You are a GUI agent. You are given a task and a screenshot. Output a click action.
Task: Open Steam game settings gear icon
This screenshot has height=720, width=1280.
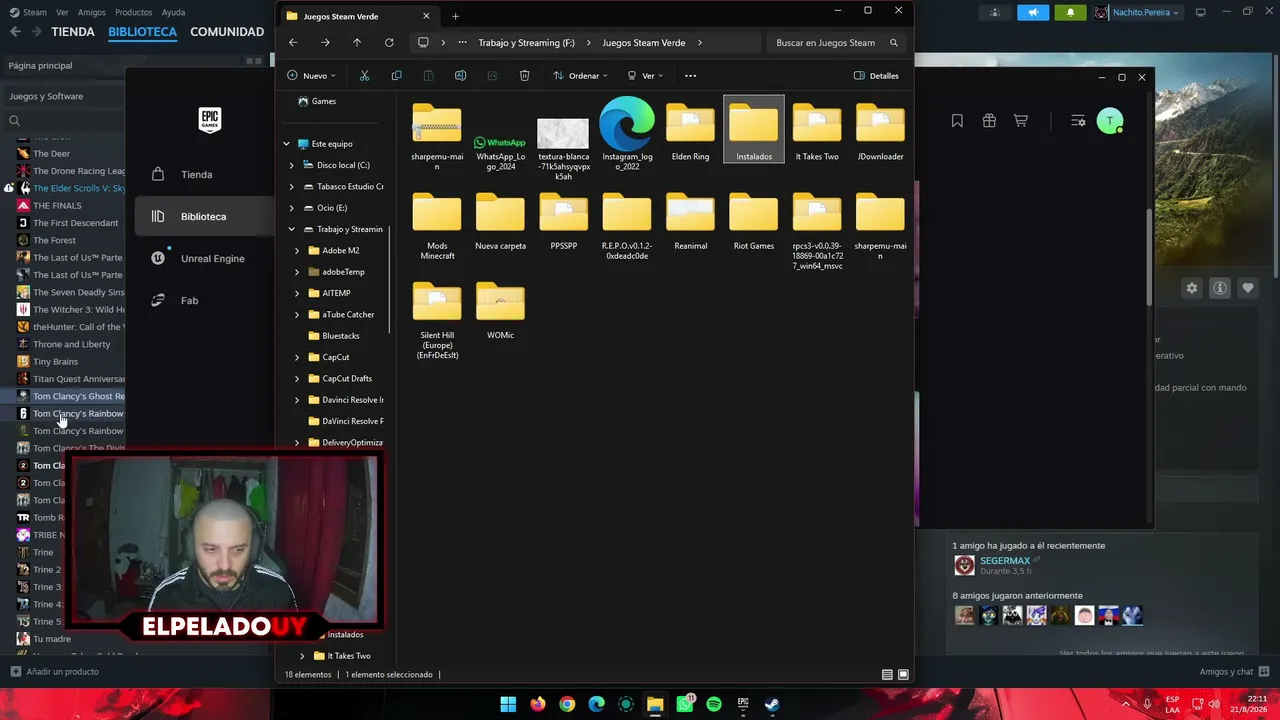(x=1192, y=288)
